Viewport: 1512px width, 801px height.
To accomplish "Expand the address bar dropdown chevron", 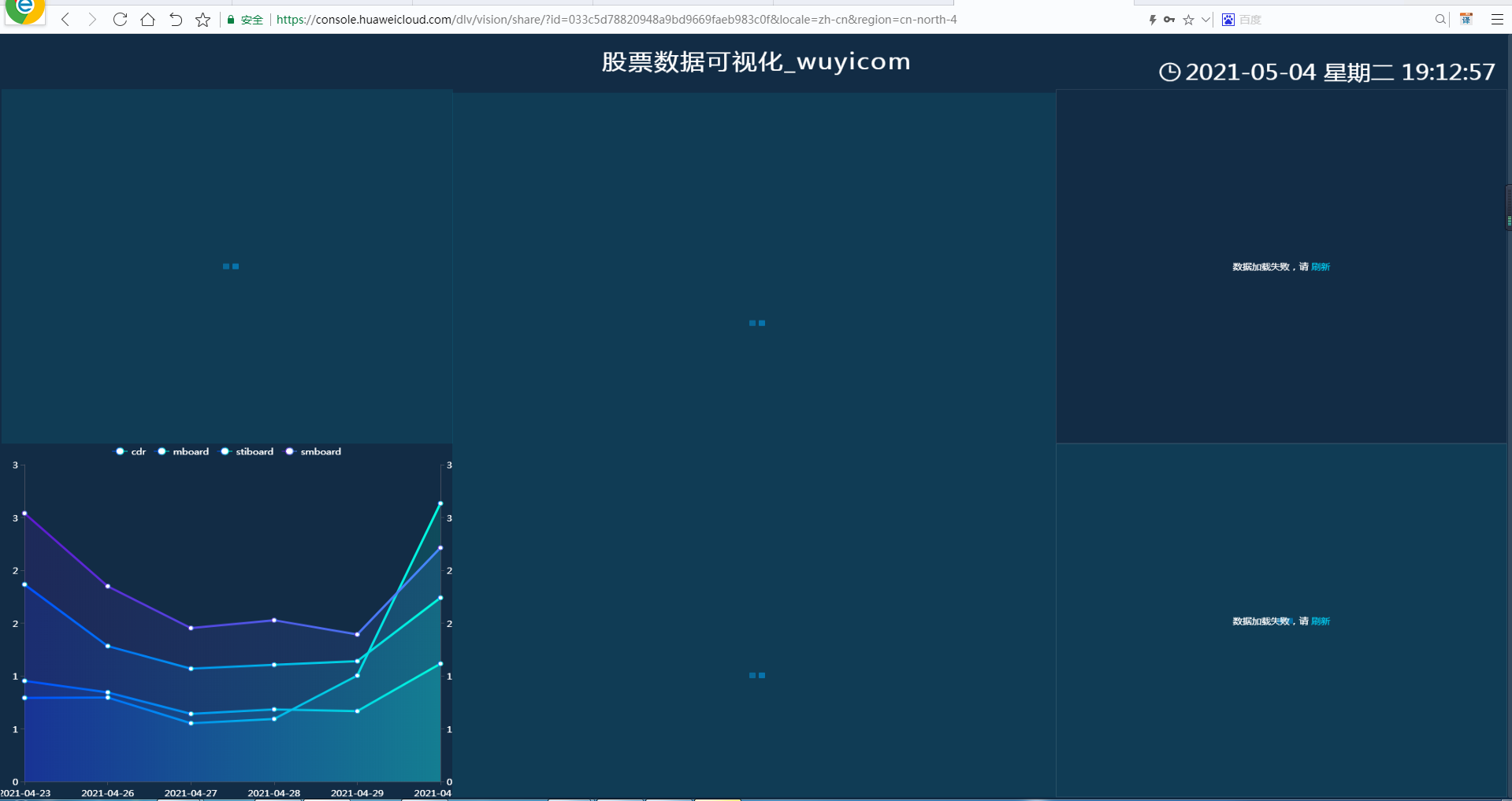I will pos(1206,20).
